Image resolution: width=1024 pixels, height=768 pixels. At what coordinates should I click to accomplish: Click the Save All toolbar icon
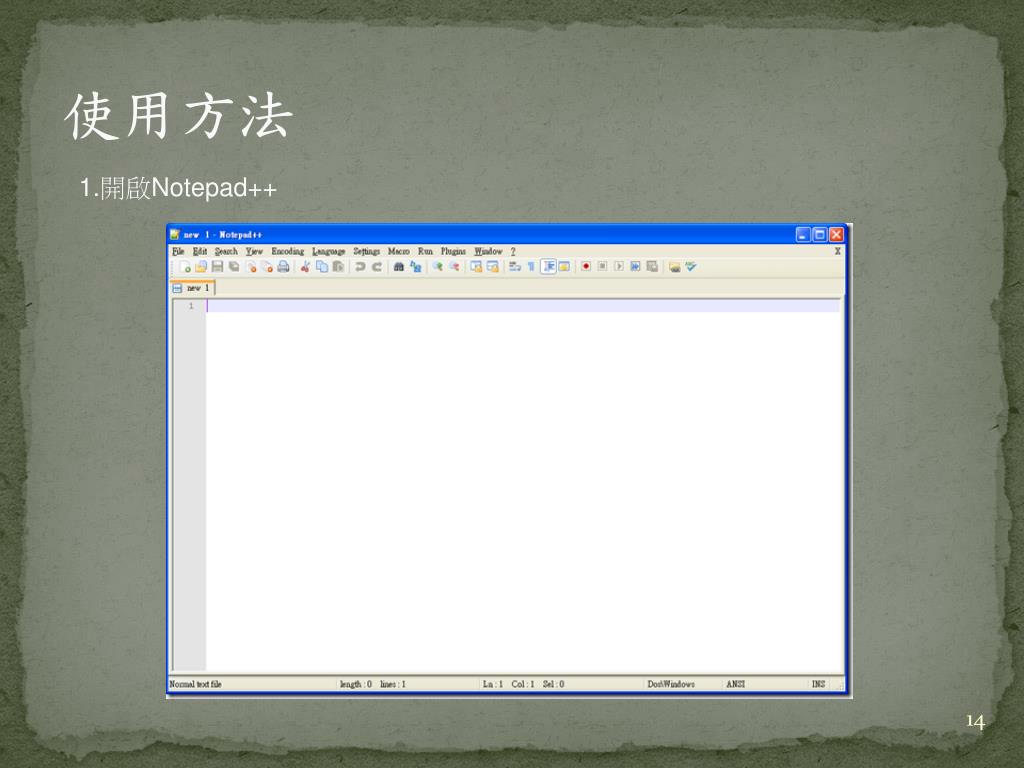point(234,266)
